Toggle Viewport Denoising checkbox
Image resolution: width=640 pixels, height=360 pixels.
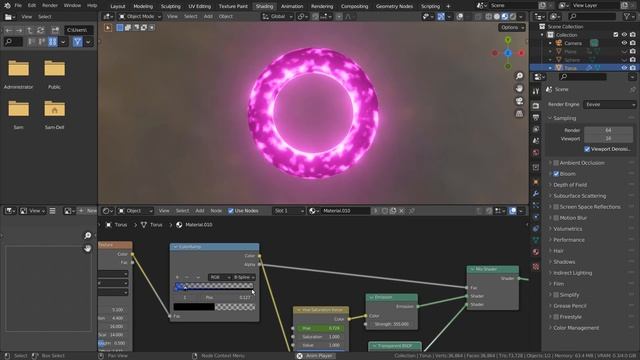(x=587, y=149)
